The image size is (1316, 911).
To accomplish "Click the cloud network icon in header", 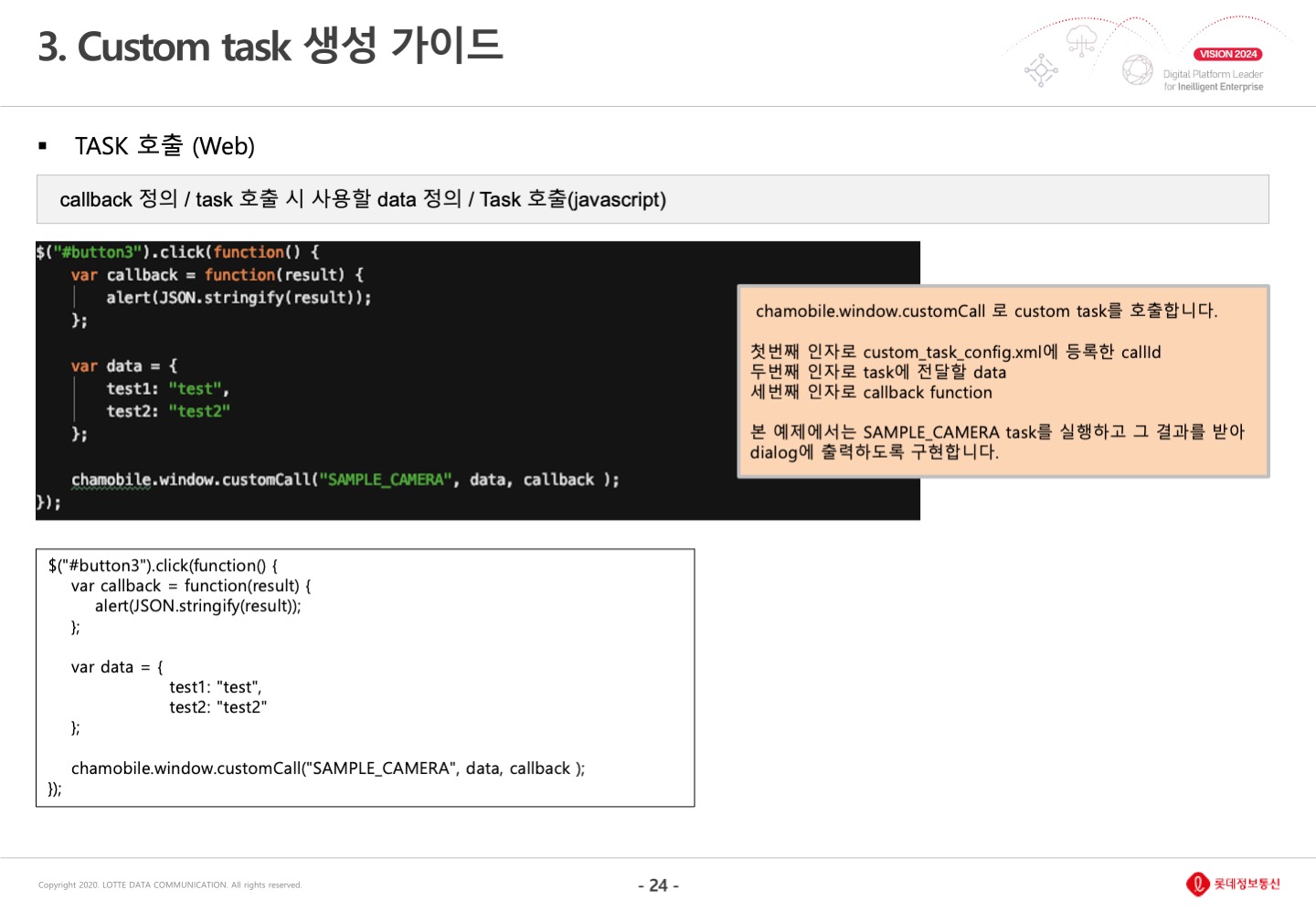I will [x=1081, y=42].
